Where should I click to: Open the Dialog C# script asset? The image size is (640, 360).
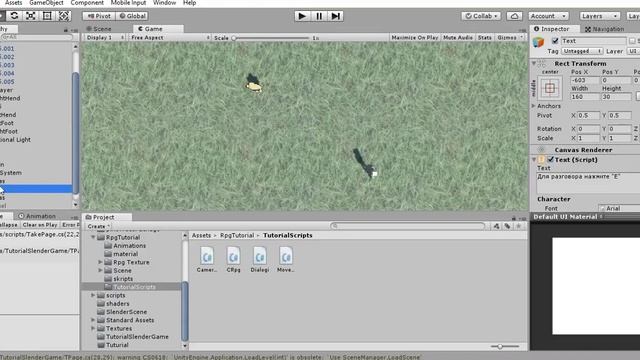coord(260,260)
